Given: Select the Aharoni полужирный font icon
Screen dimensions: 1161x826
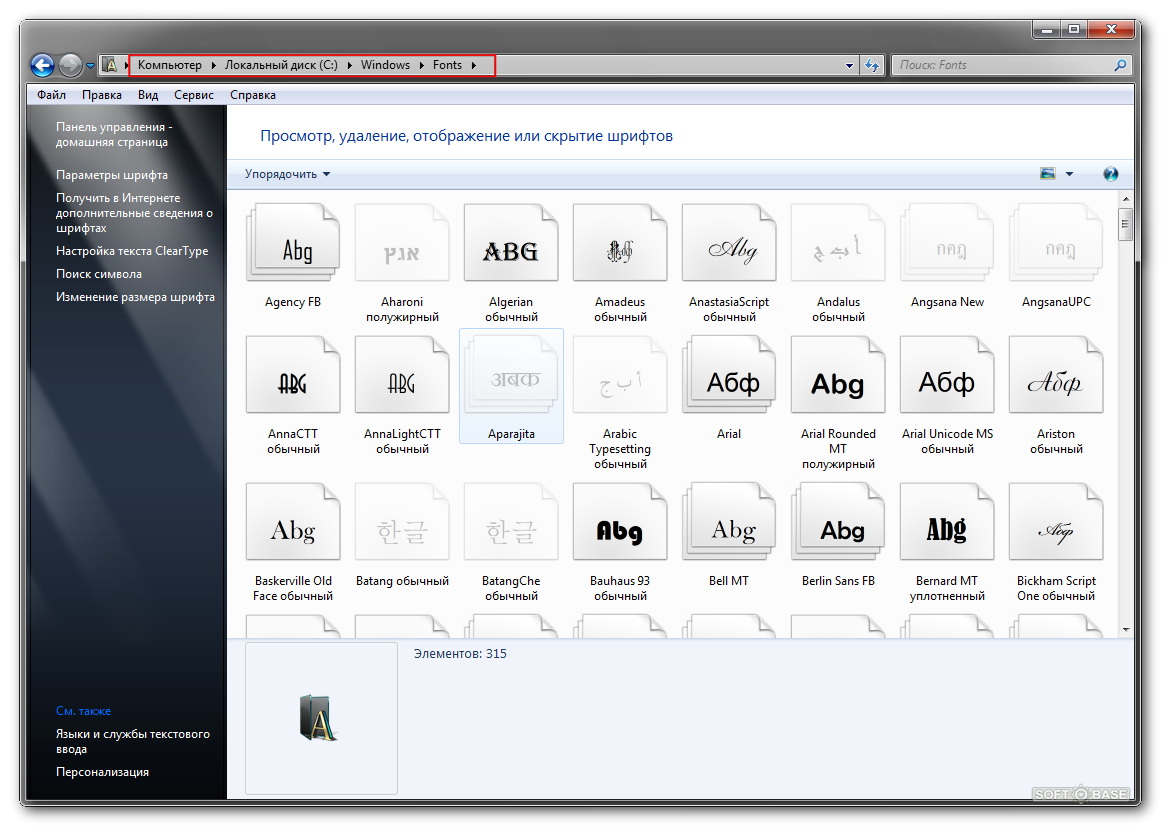Looking at the screenshot, I should click(x=402, y=243).
